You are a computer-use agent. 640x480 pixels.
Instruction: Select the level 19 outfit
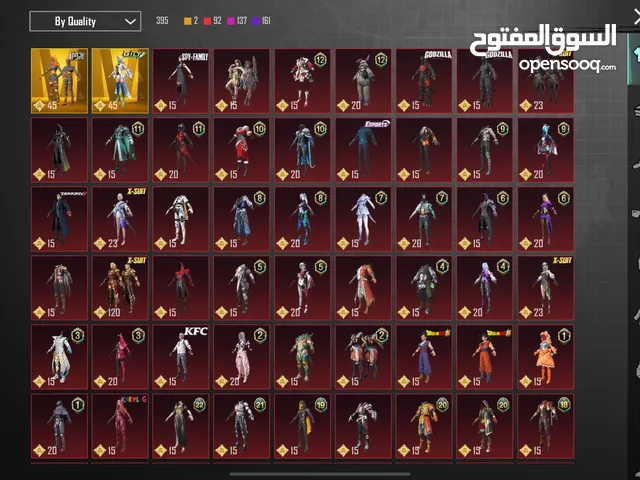pyautogui.click(x=302, y=426)
